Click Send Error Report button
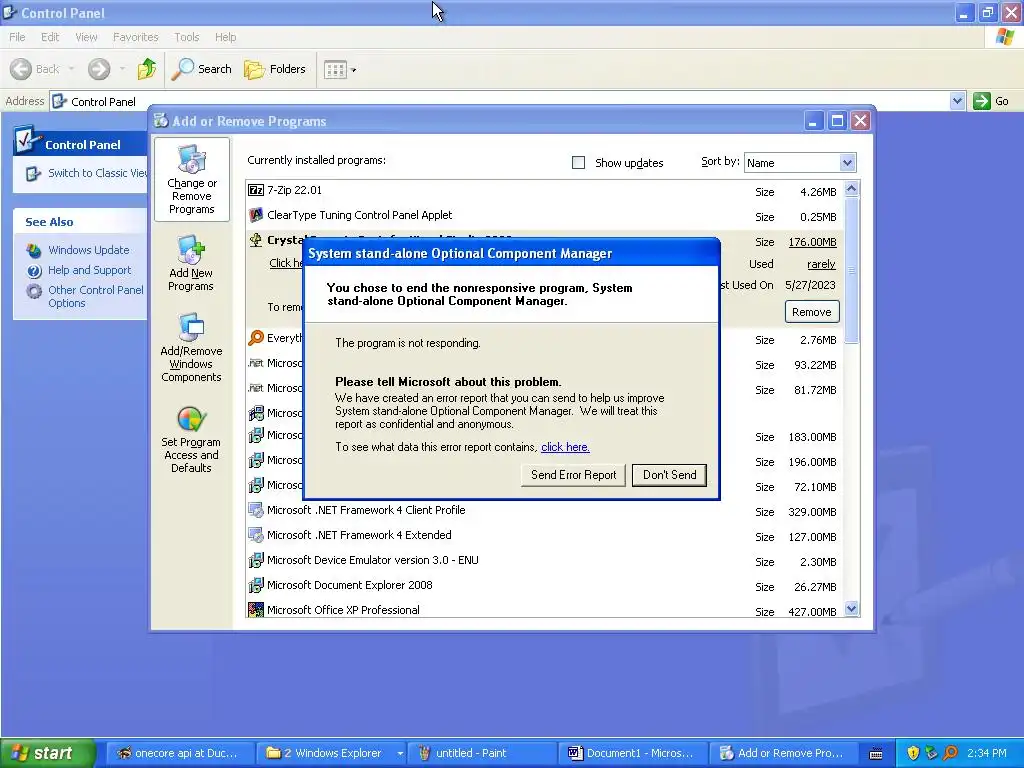Screen dimensions: 1024x768 pyautogui.click(x=573, y=475)
